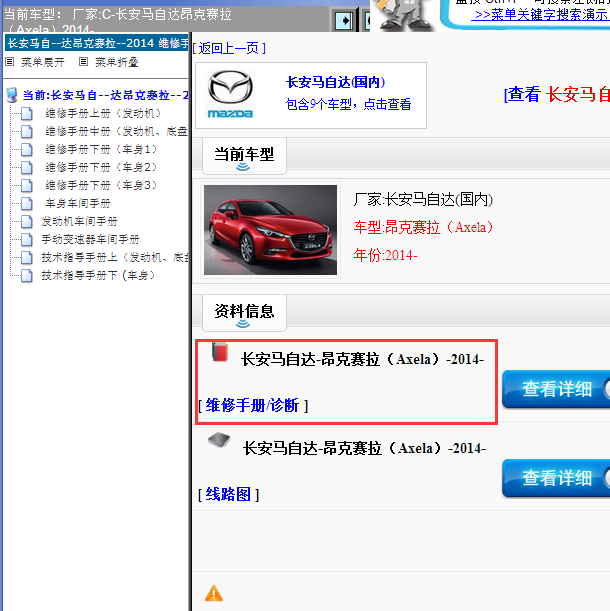Click document icon for 维修手册上册（发动机）

click(x=27, y=113)
